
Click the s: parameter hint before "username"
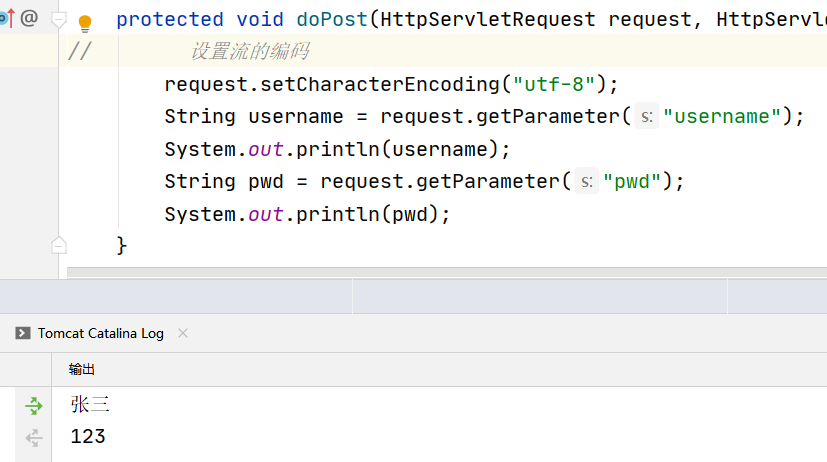tap(647, 117)
